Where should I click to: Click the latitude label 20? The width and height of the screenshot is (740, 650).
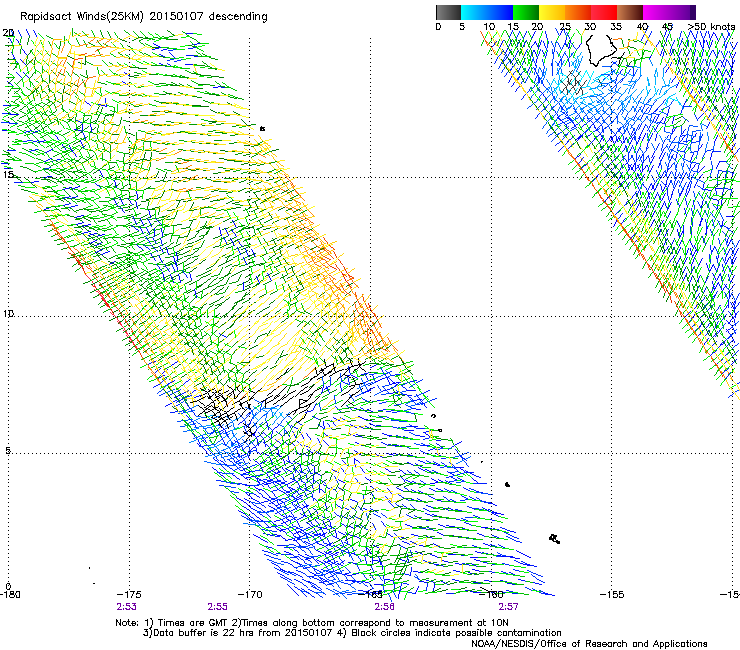pos(8,33)
